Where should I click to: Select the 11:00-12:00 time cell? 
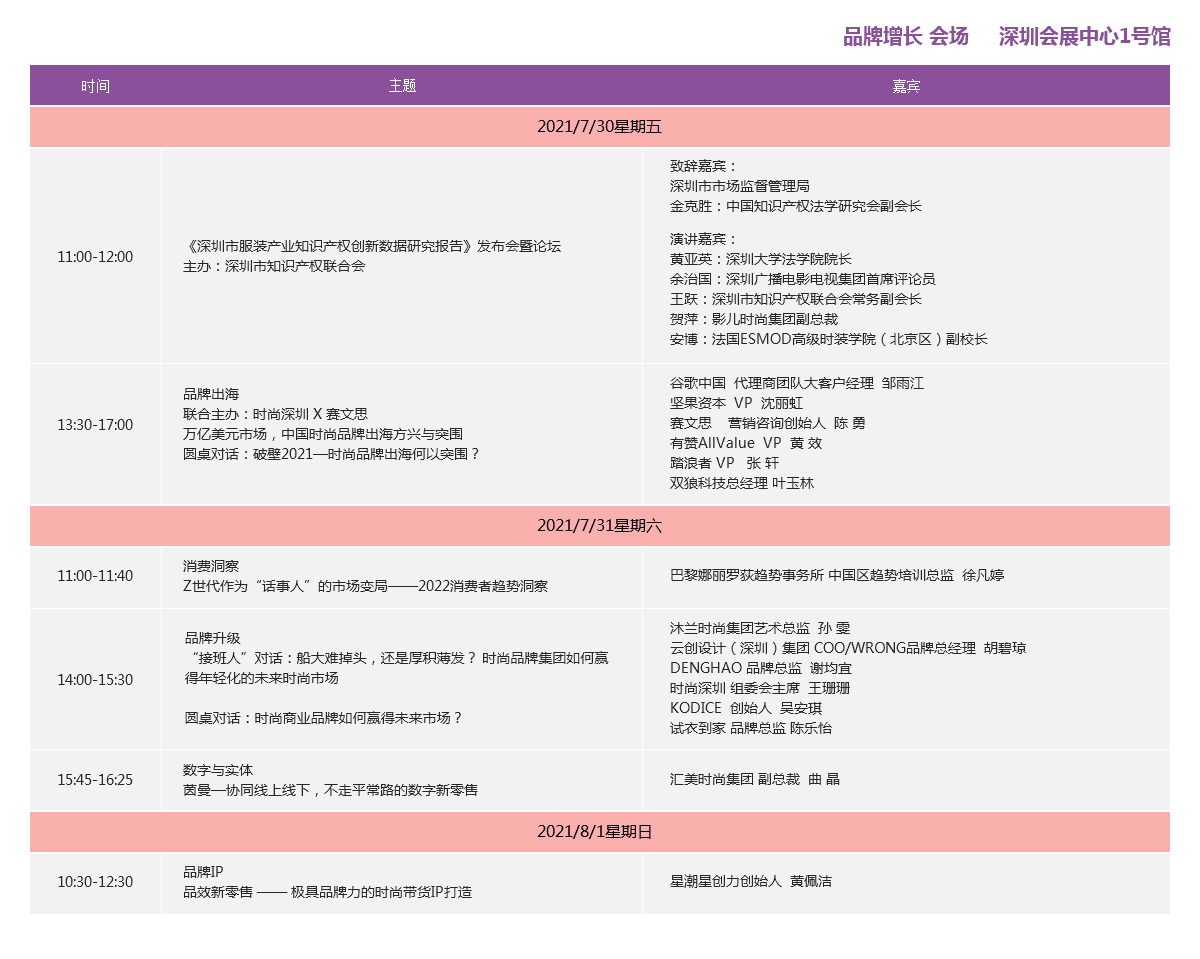click(95, 257)
